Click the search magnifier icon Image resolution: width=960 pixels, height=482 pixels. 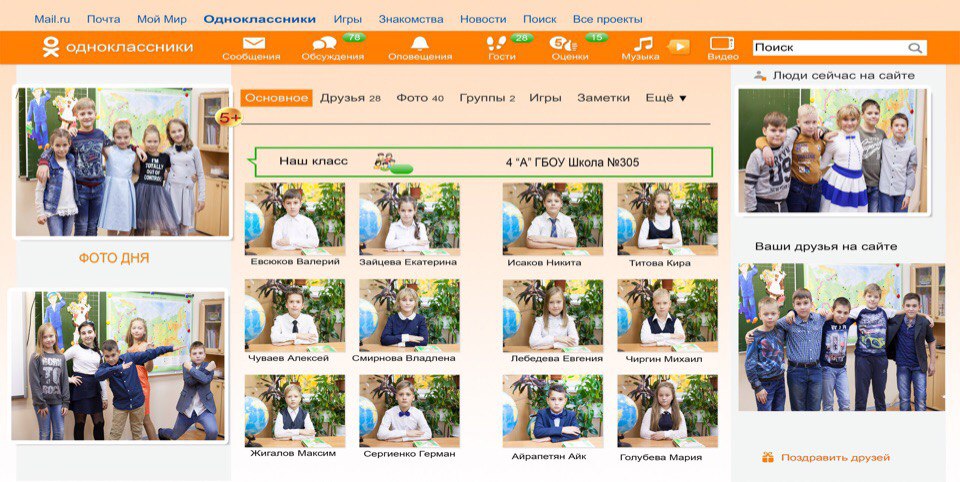tap(915, 48)
